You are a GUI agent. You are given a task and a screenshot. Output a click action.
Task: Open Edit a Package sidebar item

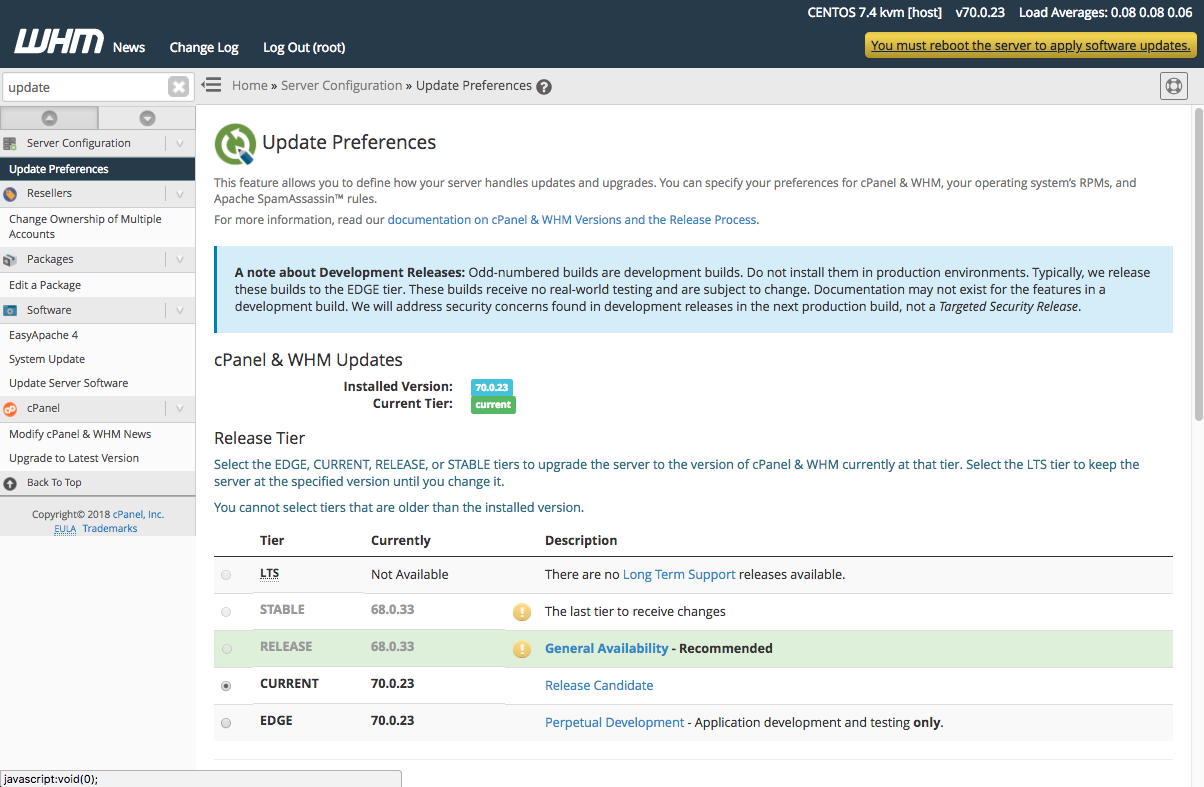45,285
